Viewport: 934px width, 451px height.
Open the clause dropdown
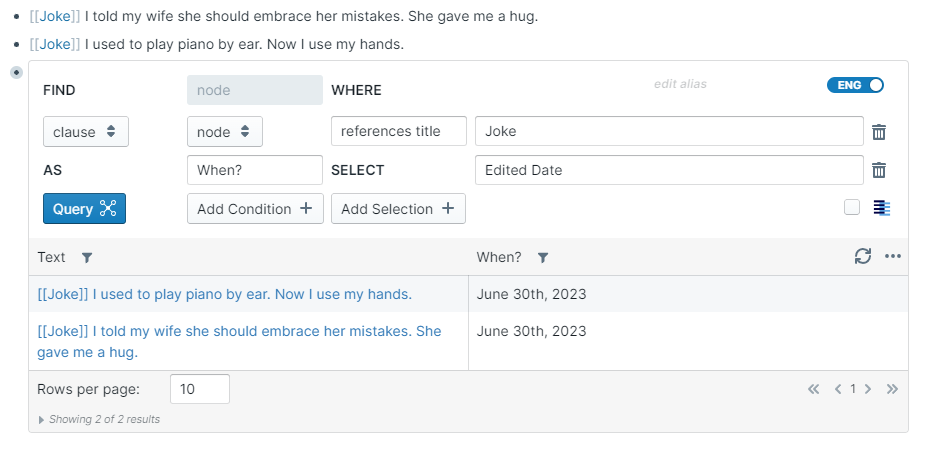pyautogui.click(x=85, y=132)
